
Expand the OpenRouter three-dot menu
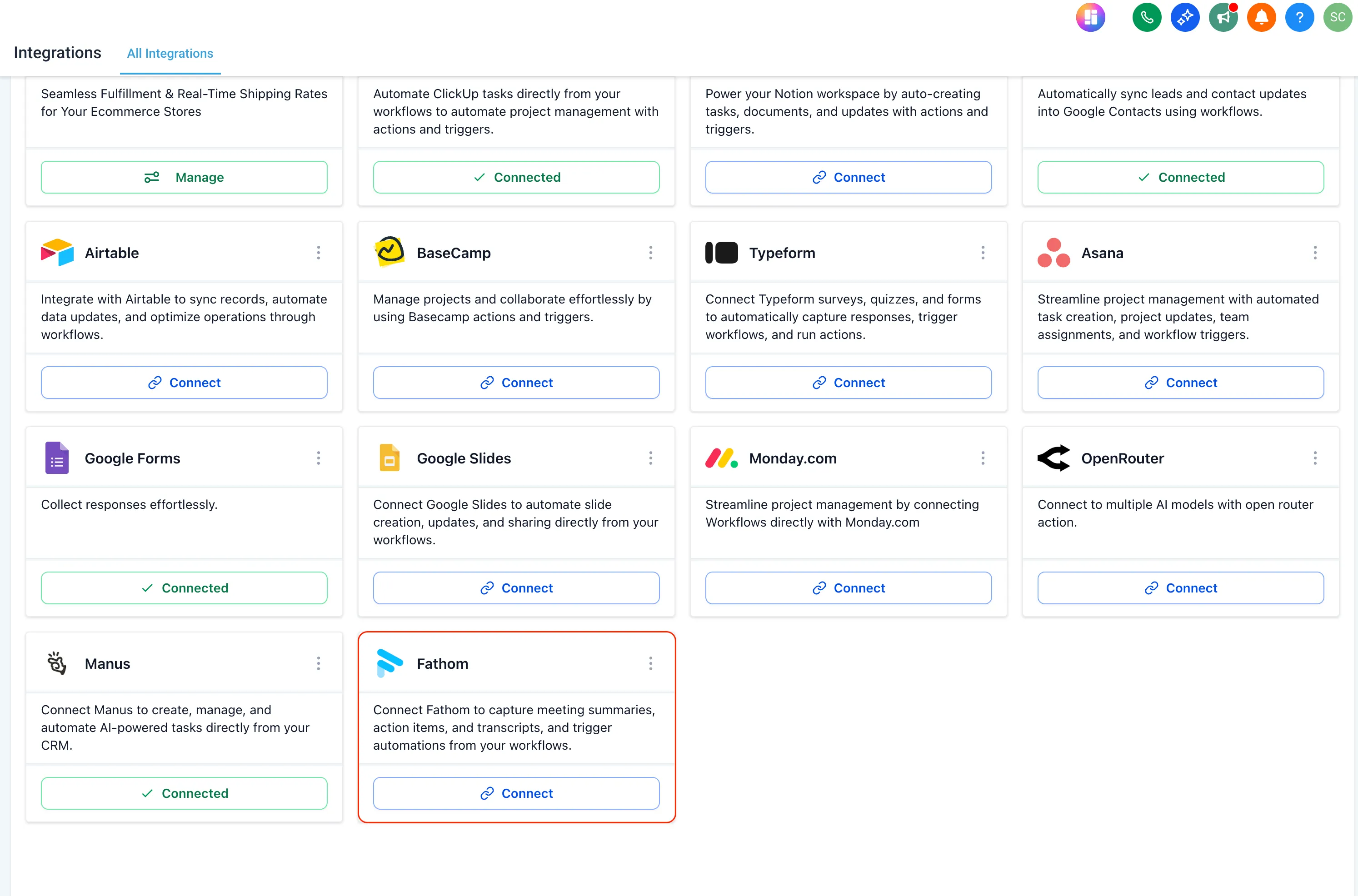[1315, 458]
